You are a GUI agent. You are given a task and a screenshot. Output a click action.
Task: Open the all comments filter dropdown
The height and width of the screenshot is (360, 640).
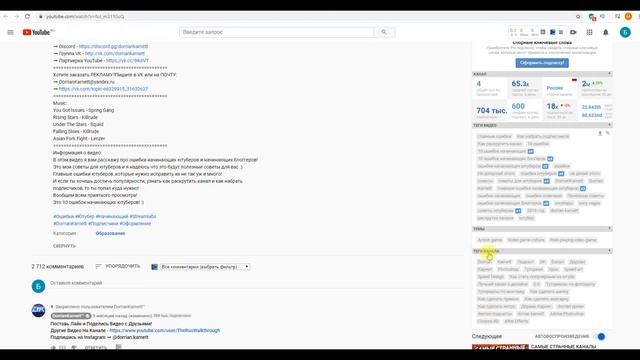pos(205,267)
